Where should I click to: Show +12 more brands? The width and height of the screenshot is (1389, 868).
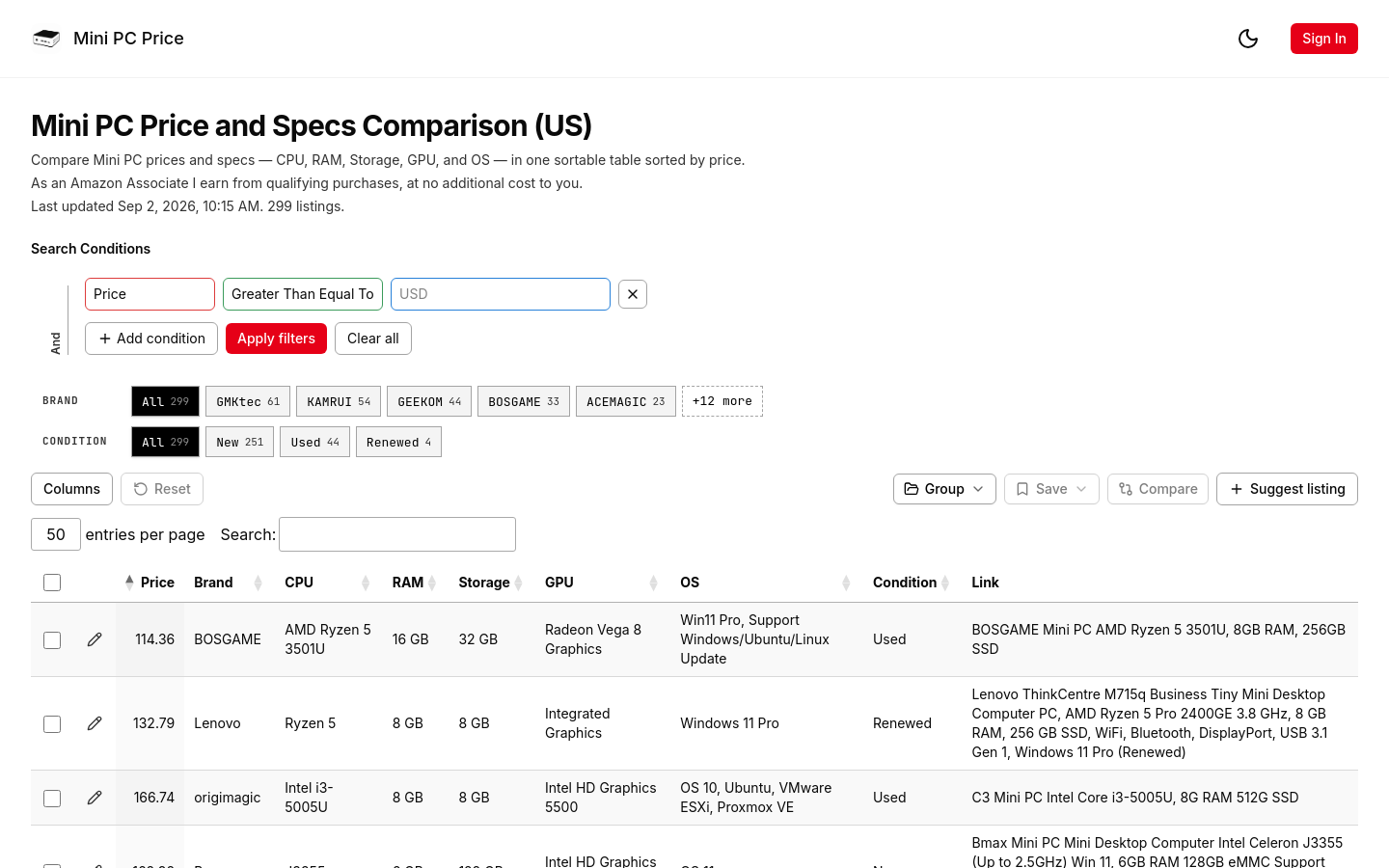tap(722, 401)
